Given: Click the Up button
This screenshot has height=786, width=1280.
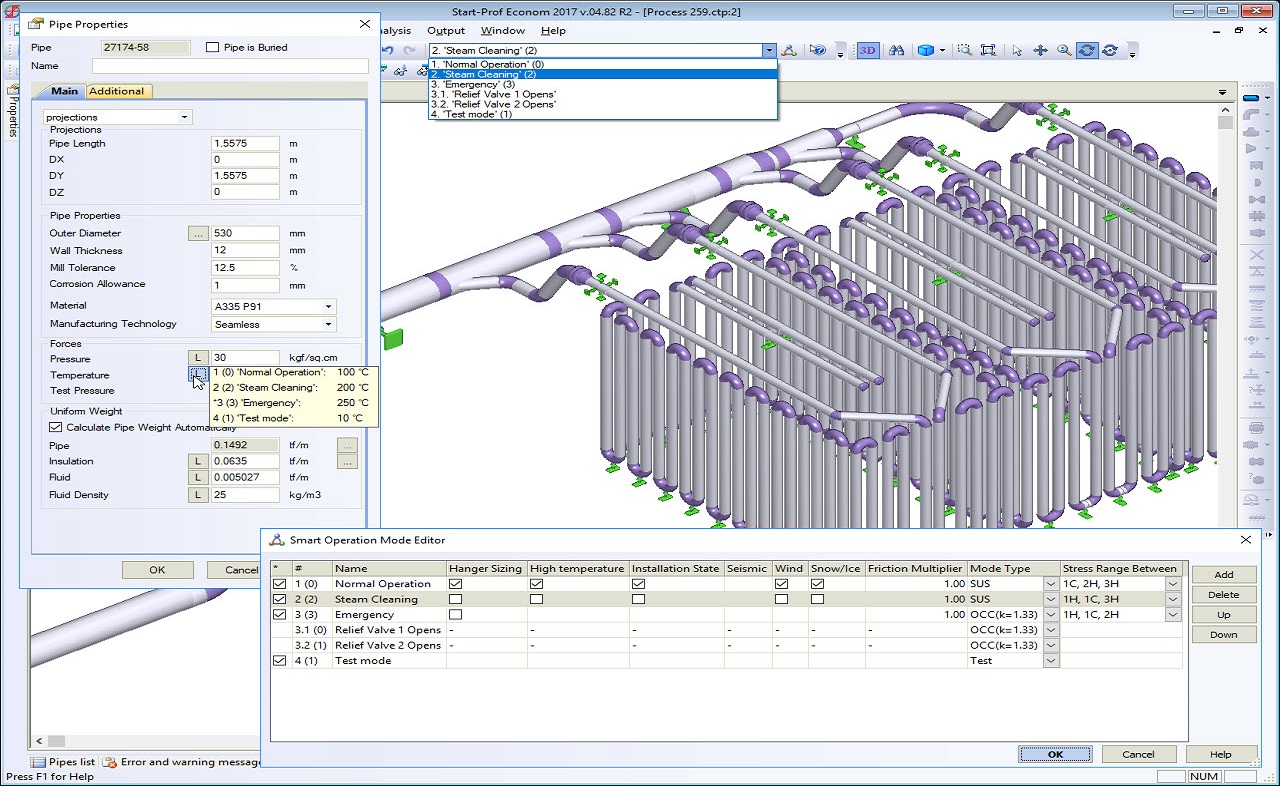Looking at the screenshot, I should click(1224, 615).
